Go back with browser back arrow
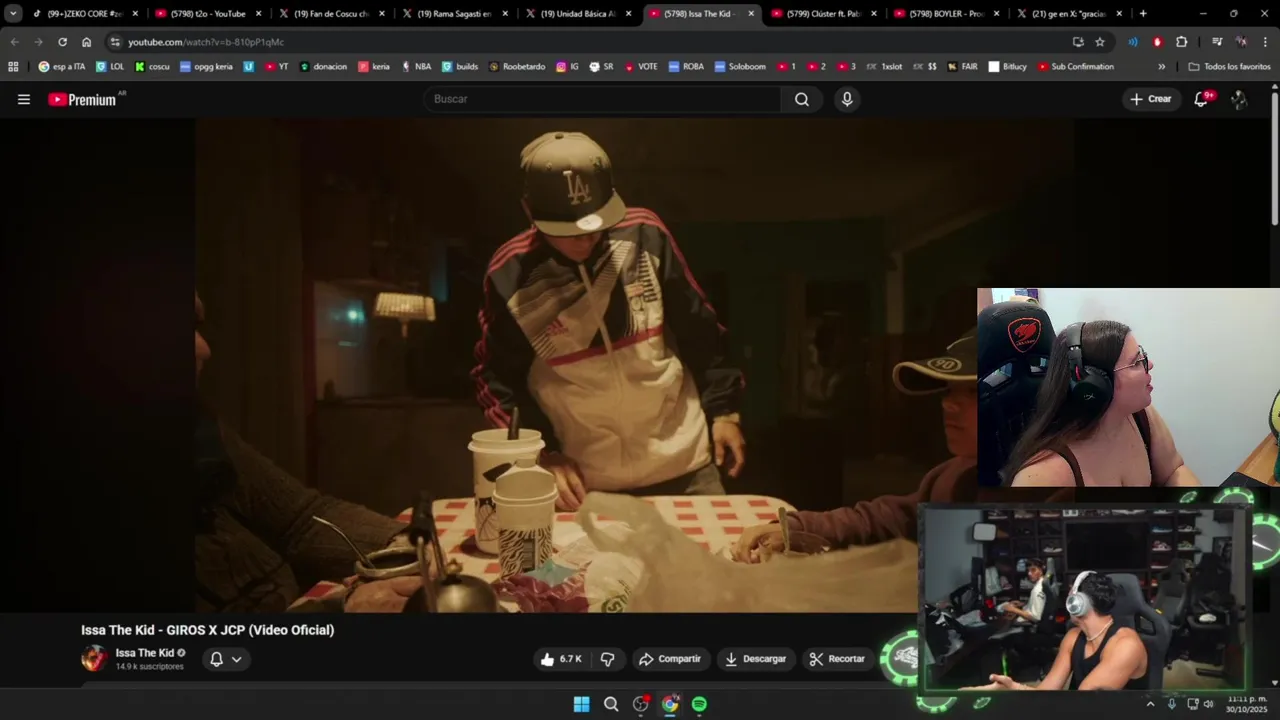Screen dimensions: 1280x720 (x=14, y=42)
